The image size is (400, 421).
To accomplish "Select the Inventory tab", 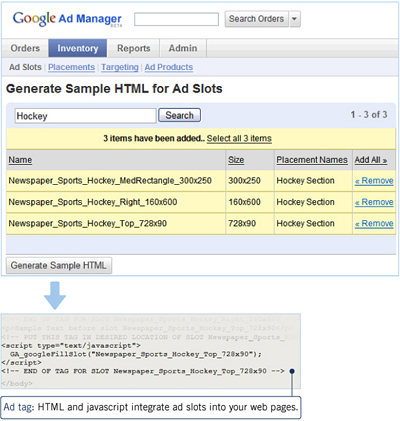I will (78, 48).
